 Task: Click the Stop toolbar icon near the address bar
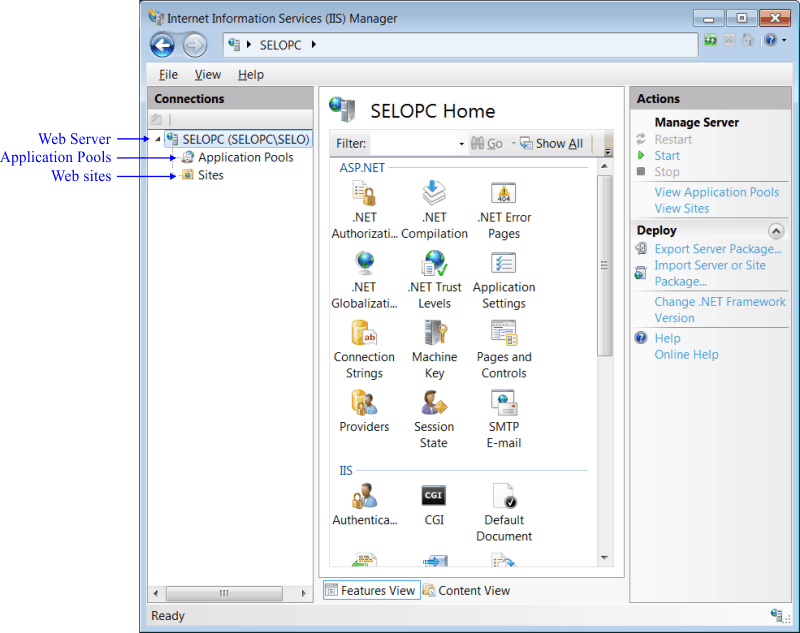[x=730, y=40]
